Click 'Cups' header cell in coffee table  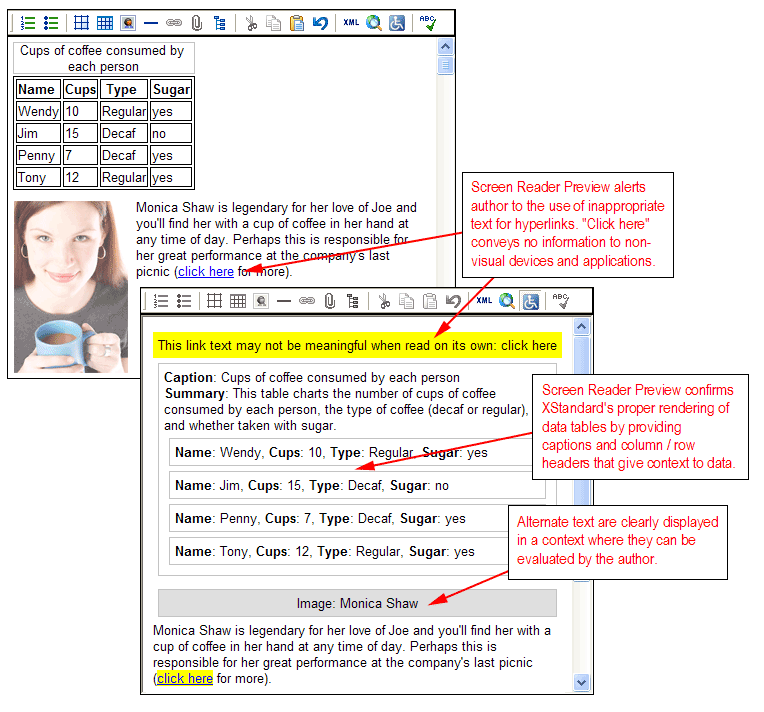pyautogui.click(x=80, y=90)
